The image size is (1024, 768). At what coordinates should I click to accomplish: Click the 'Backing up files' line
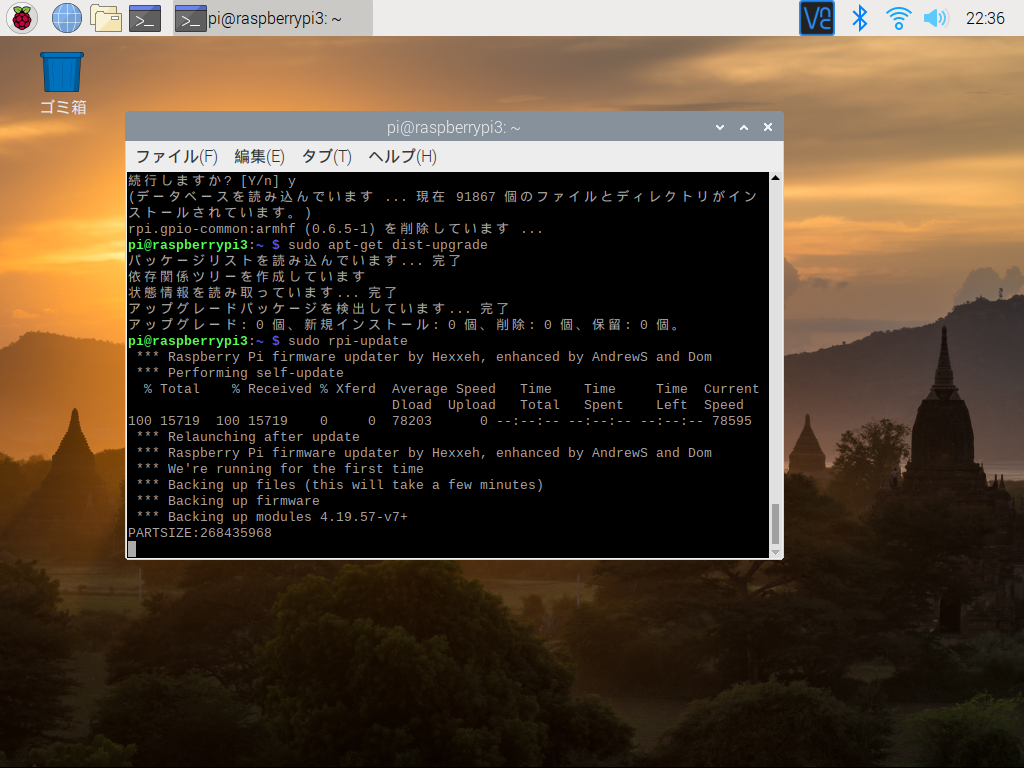tap(340, 485)
